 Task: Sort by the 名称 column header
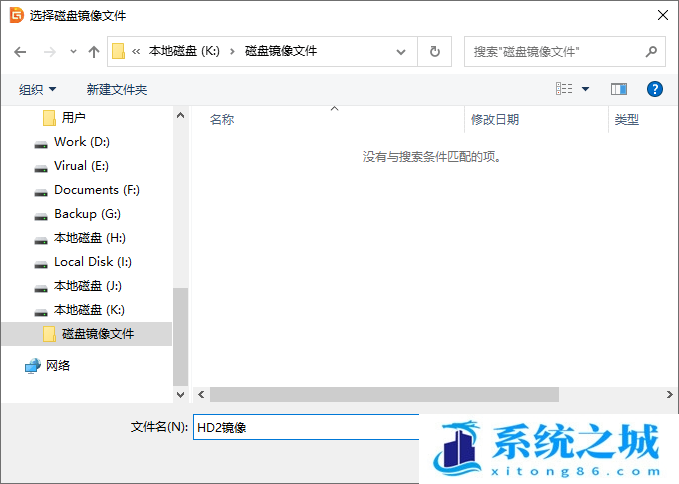tap(222, 119)
